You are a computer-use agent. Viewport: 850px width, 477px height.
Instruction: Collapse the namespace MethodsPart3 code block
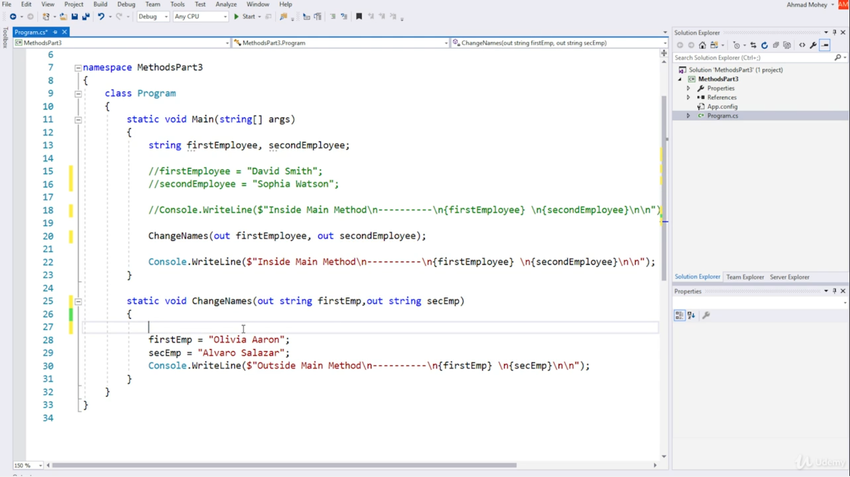[78, 68]
